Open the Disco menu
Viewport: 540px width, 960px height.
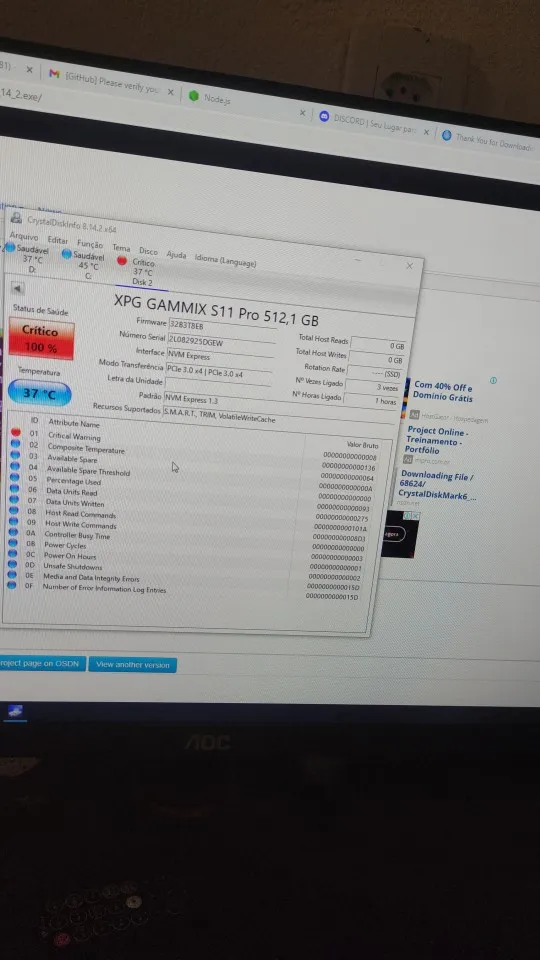click(148, 251)
